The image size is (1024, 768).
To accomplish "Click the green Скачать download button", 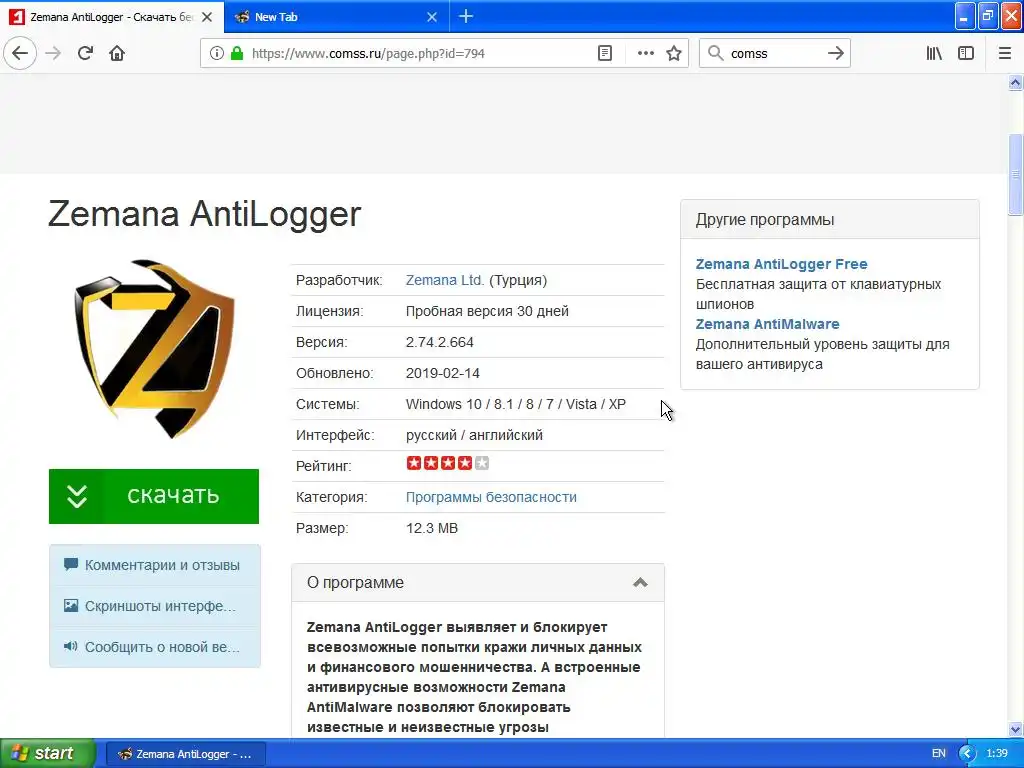I will pyautogui.click(x=154, y=496).
